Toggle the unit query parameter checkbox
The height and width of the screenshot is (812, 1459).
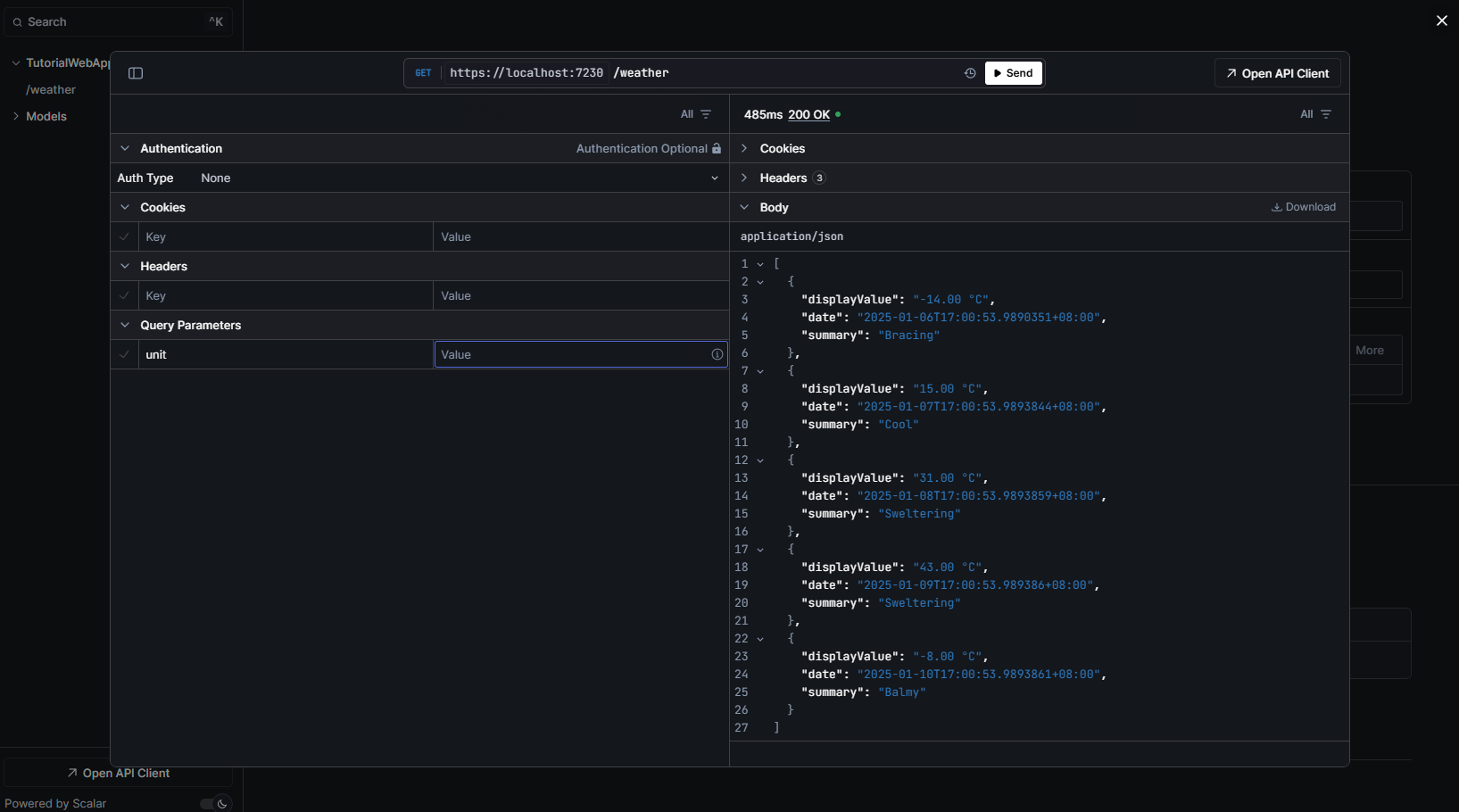(x=124, y=354)
